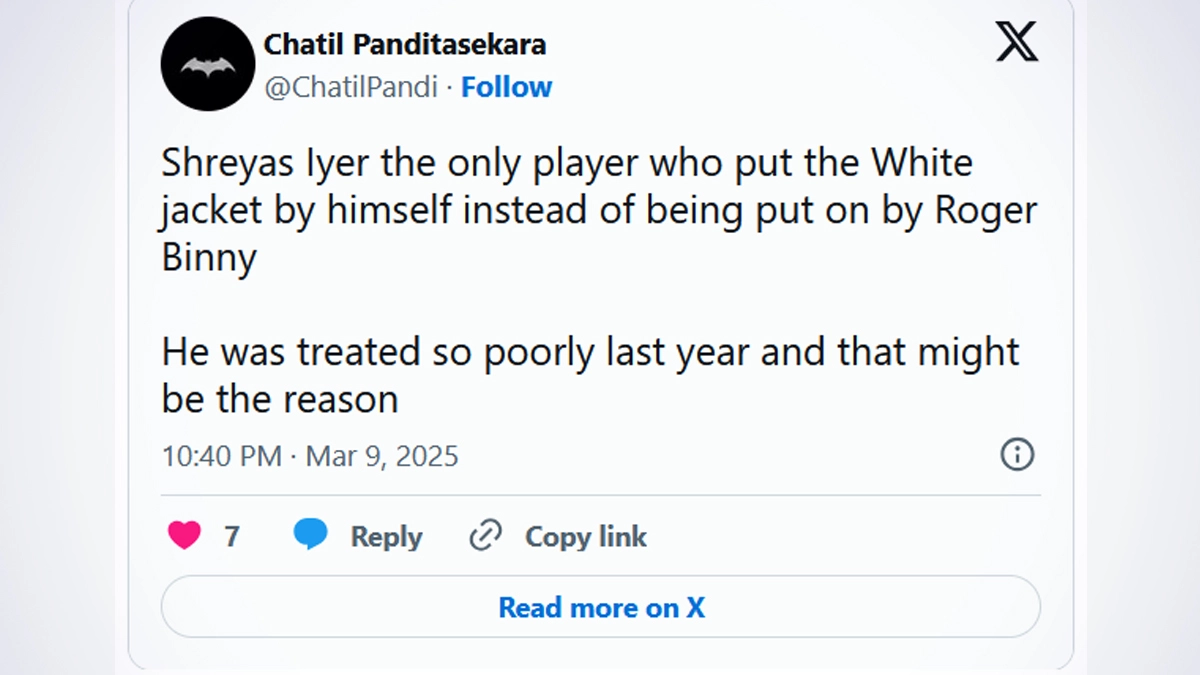Click the blue reply speech bubble icon
The height and width of the screenshot is (675, 1200).
tap(311, 535)
